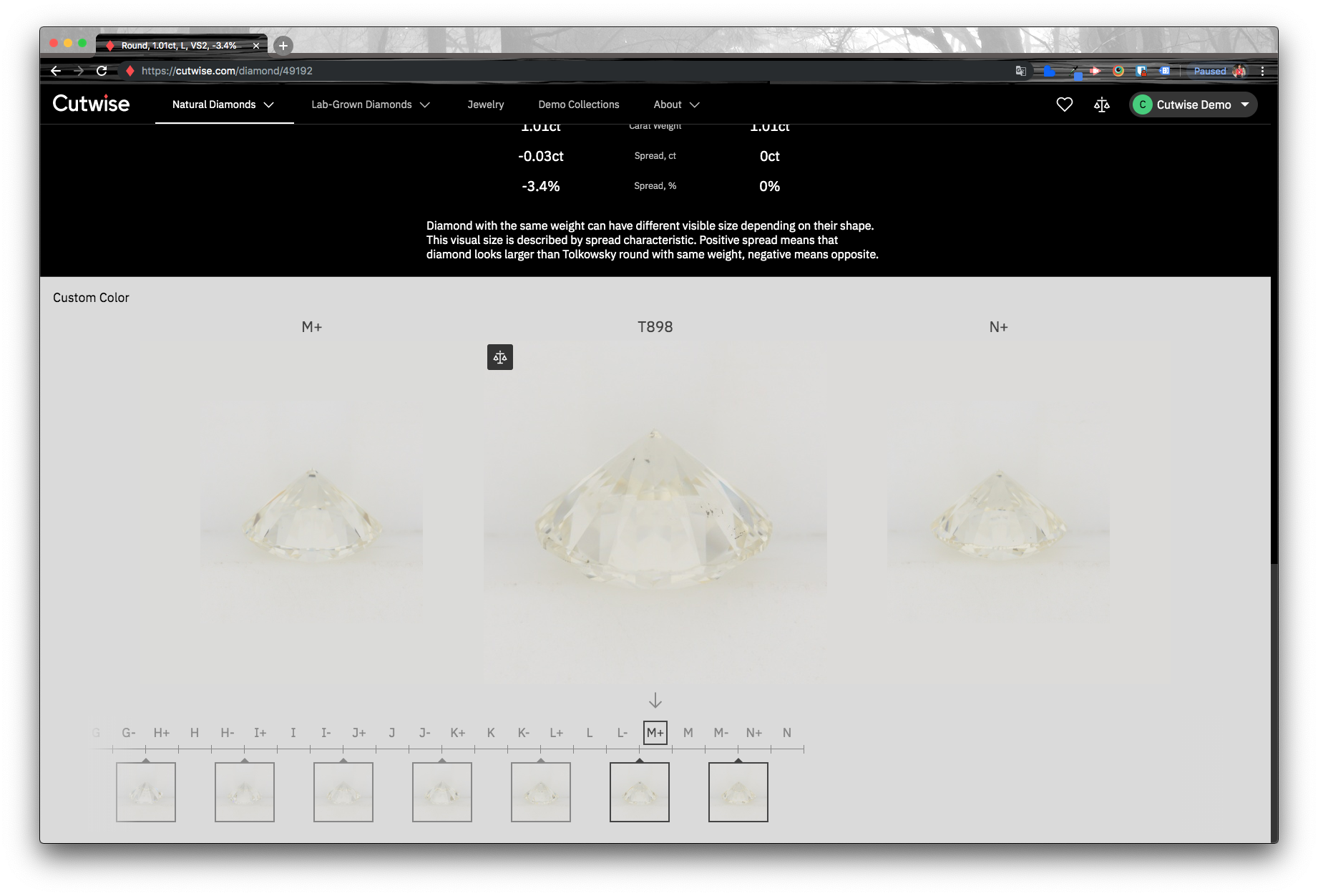This screenshot has height=896, width=1318.
Task: Open the compare scales icon in header
Action: coord(1102,104)
